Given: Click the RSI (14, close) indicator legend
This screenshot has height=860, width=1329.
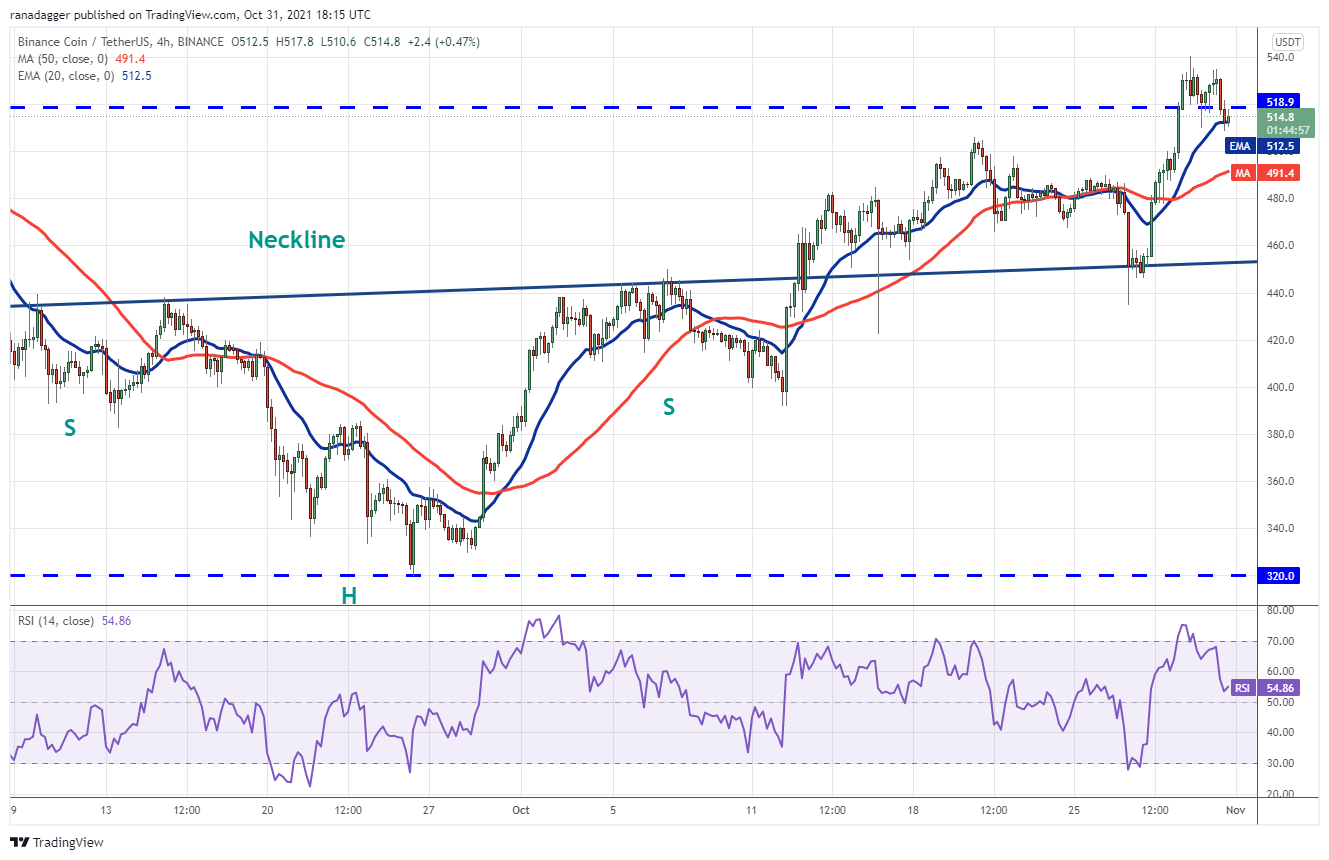Looking at the screenshot, I should coord(75,621).
